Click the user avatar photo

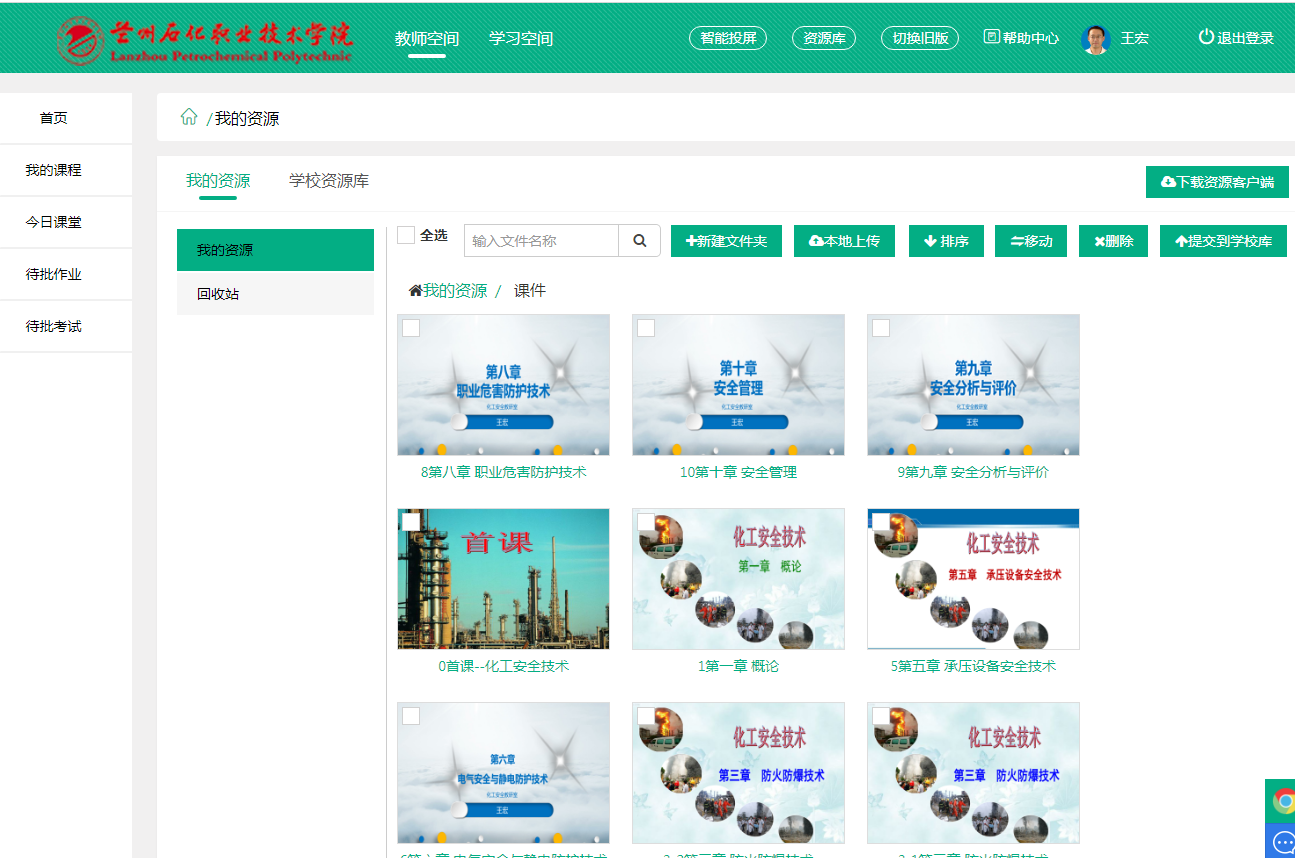click(1096, 39)
